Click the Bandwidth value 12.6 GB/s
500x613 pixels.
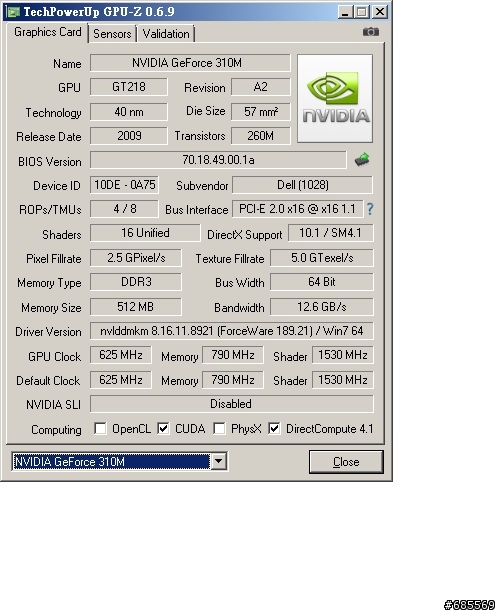(322, 307)
